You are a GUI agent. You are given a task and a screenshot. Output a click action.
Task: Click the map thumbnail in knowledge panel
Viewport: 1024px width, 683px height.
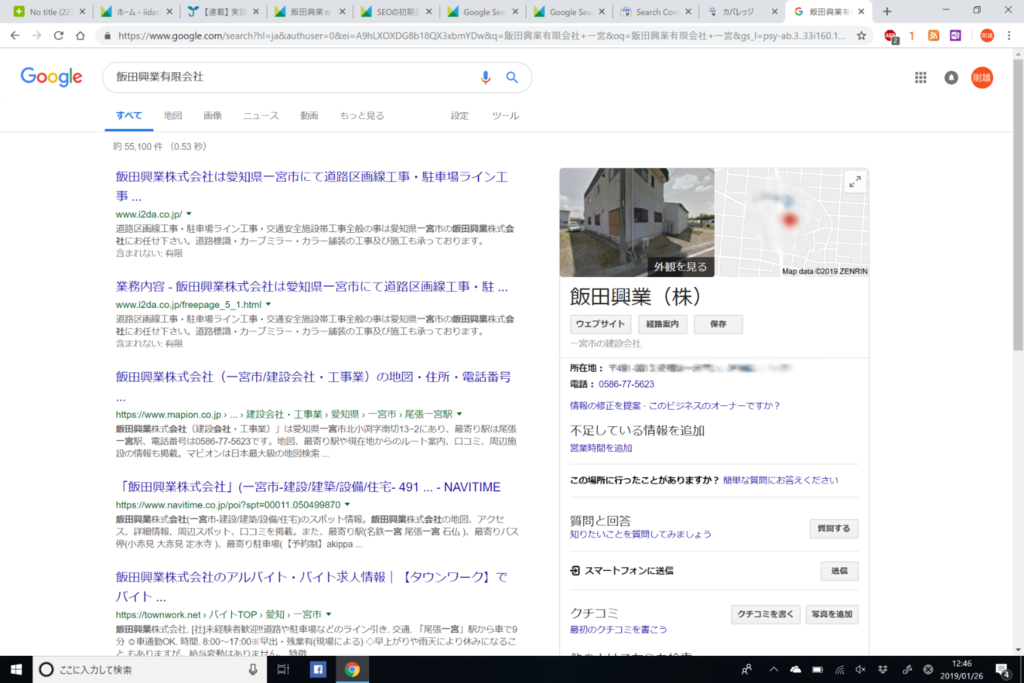pyautogui.click(x=792, y=223)
